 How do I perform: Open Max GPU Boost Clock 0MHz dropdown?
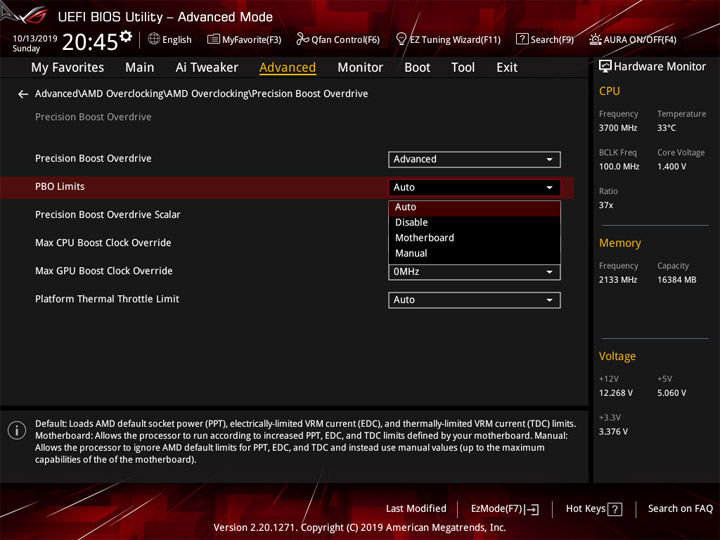coord(474,272)
